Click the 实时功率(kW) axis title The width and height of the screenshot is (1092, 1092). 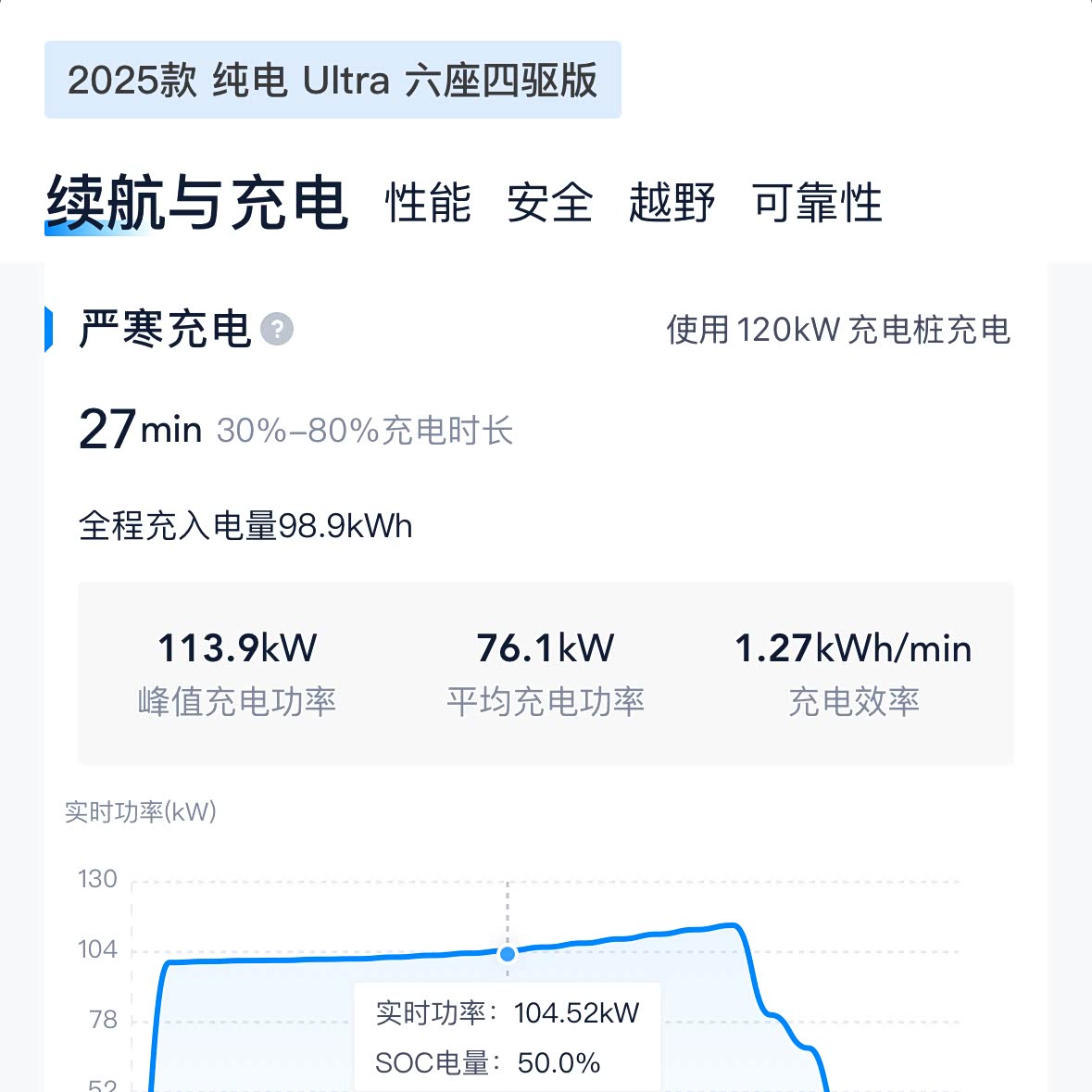pyautogui.click(x=141, y=812)
